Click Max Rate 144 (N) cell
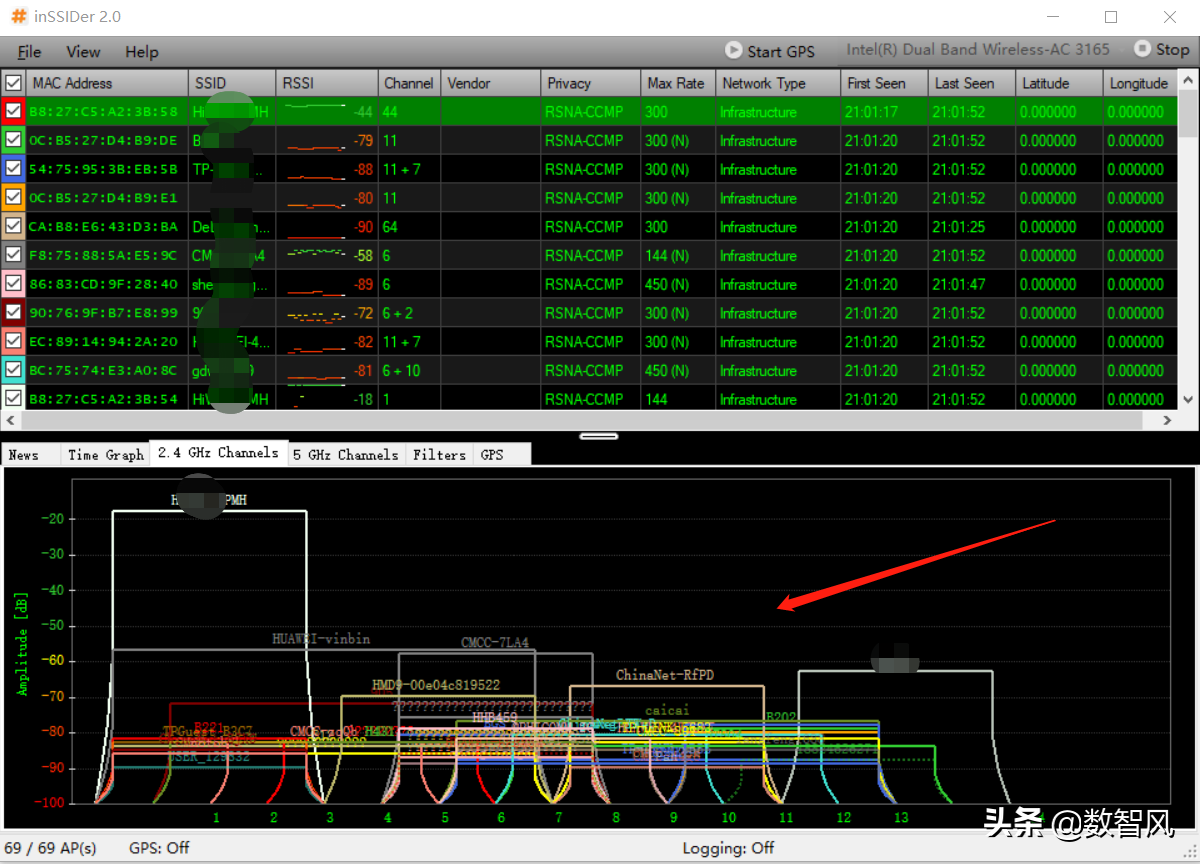1200x864 pixels. pyautogui.click(x=667, y=255)
